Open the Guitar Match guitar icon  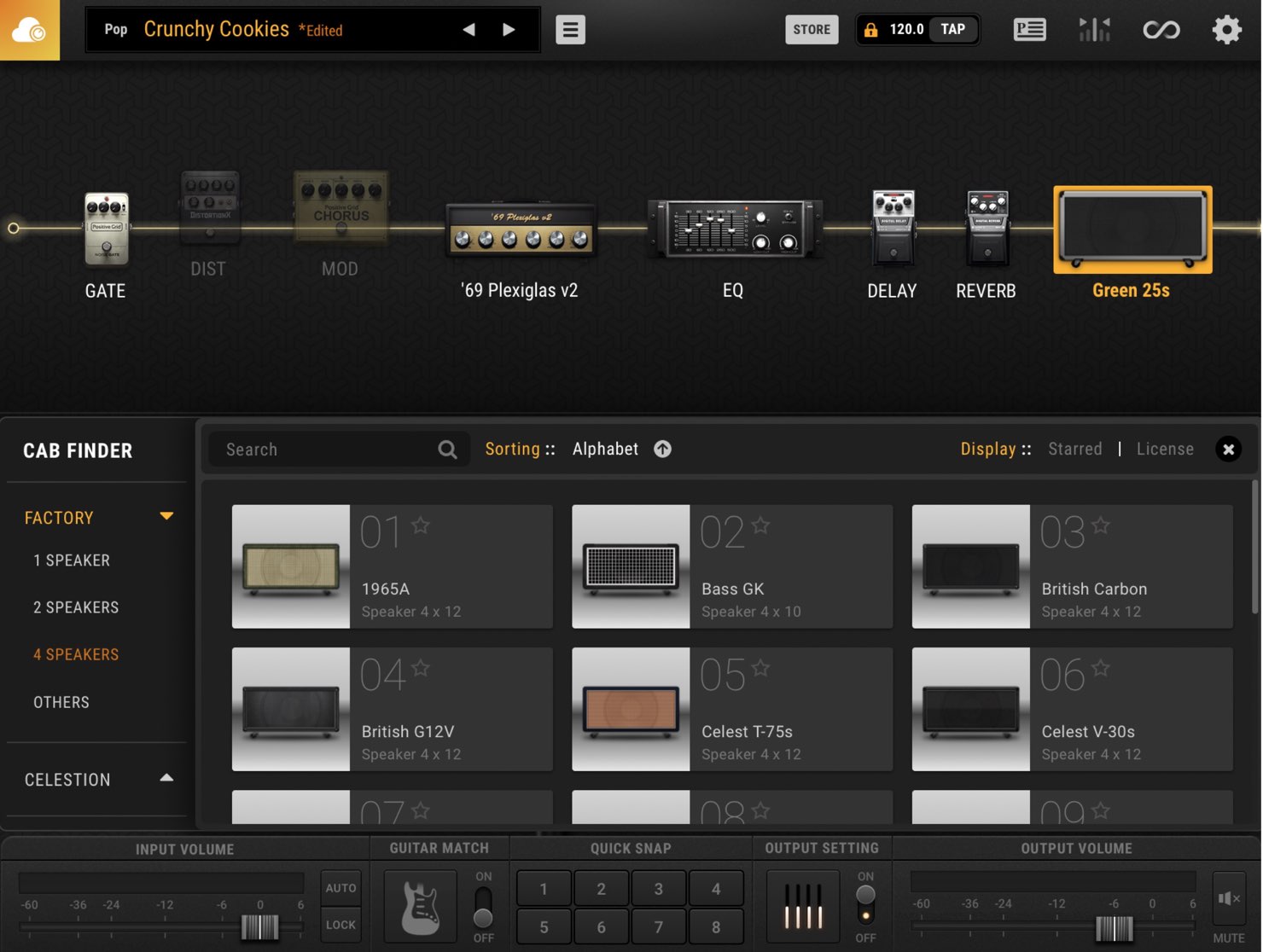(420, 906)
